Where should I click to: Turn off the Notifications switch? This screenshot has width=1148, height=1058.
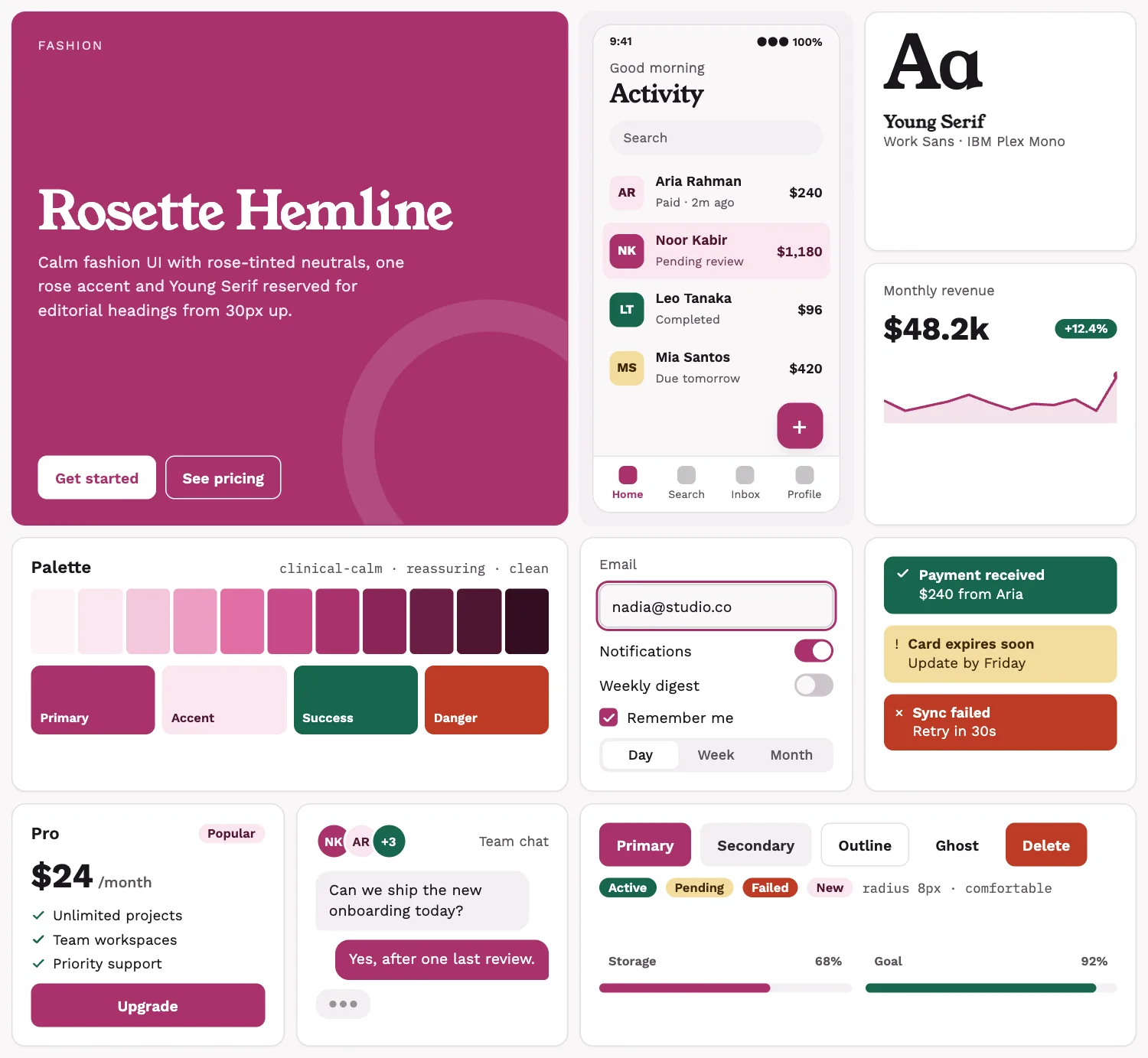[x=814, y=651]
